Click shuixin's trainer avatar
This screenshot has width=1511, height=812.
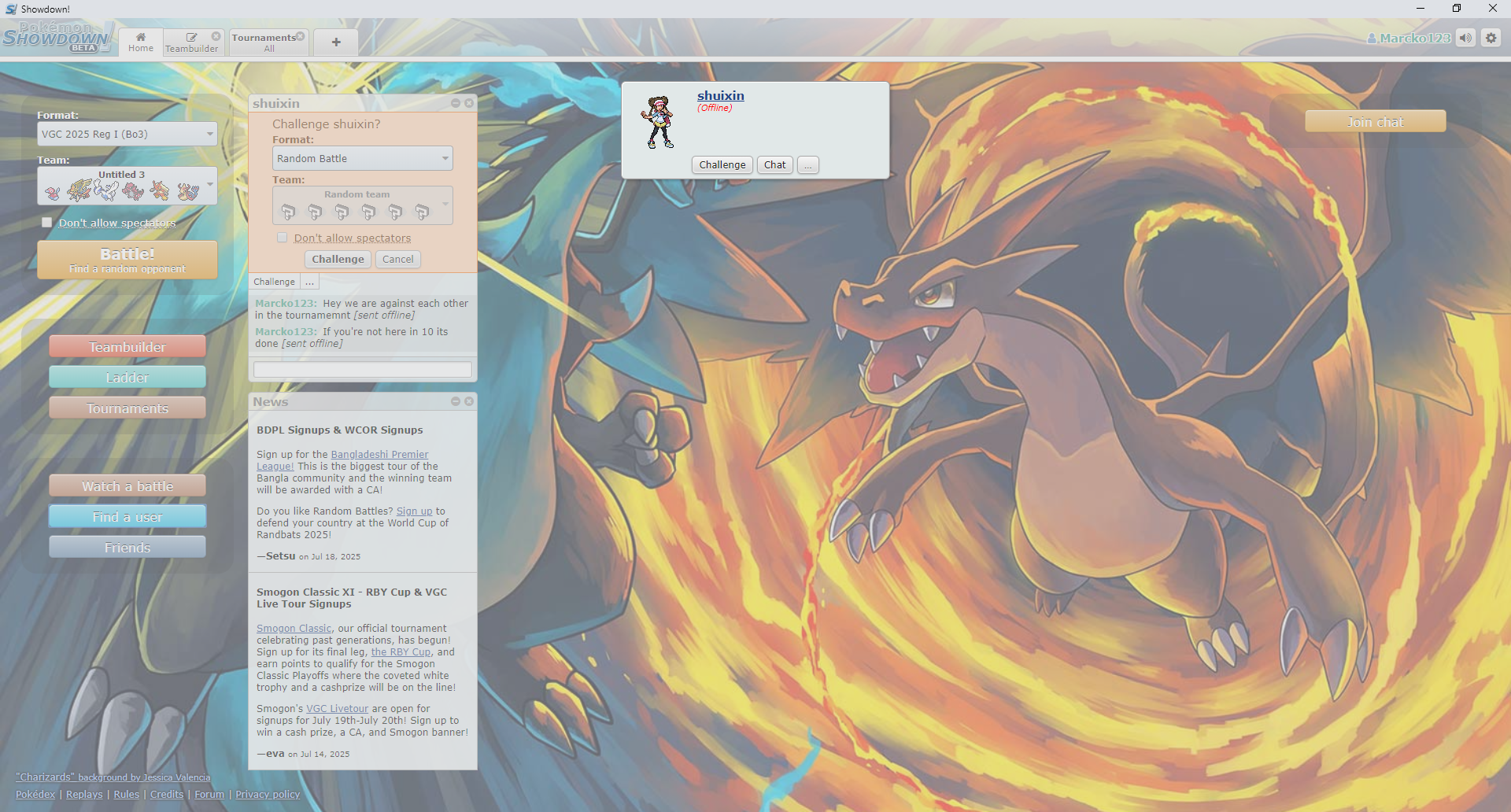[658, 122]
